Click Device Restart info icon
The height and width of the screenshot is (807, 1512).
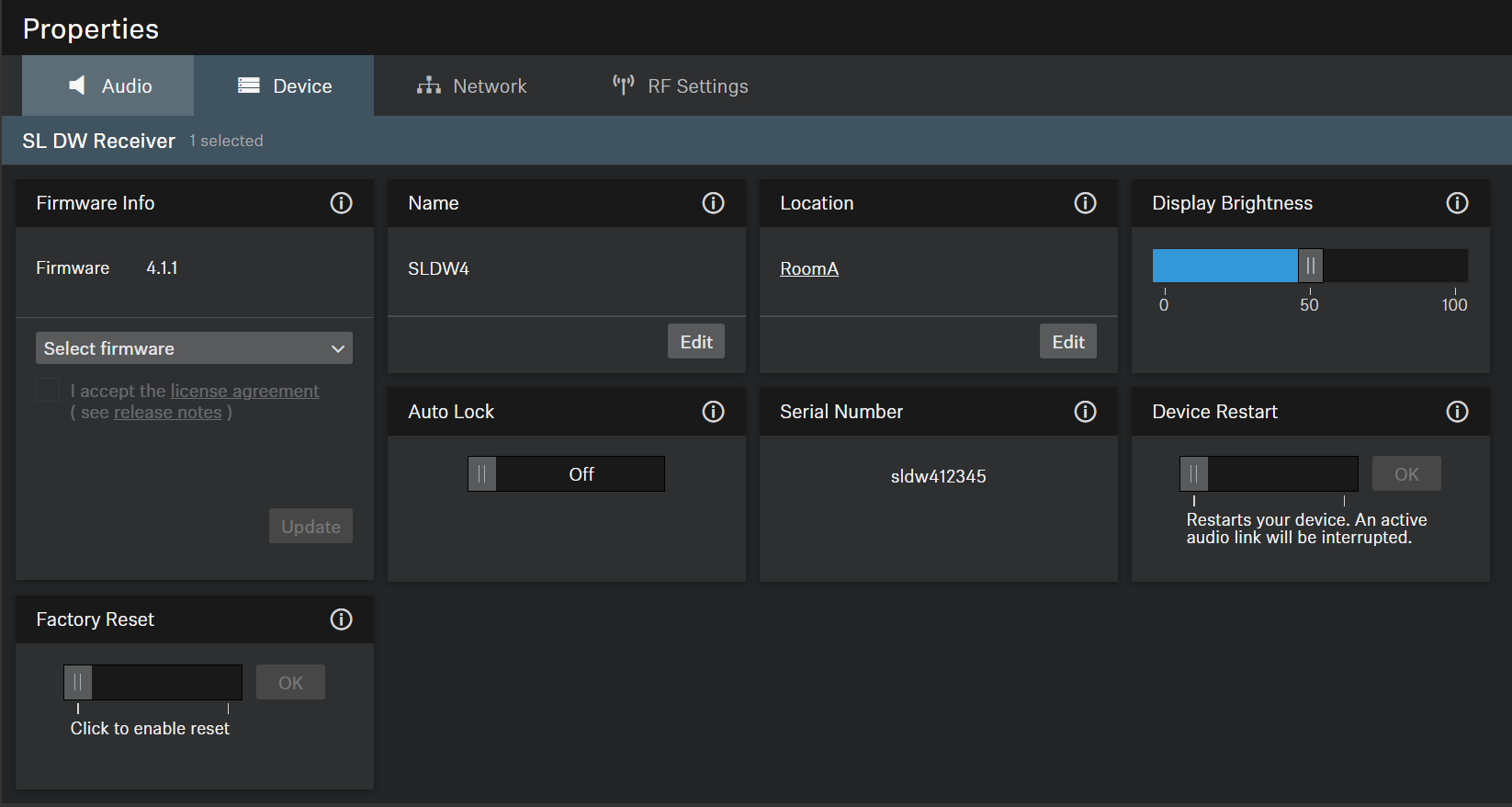pyautogui.click(x=1457, y=412)
